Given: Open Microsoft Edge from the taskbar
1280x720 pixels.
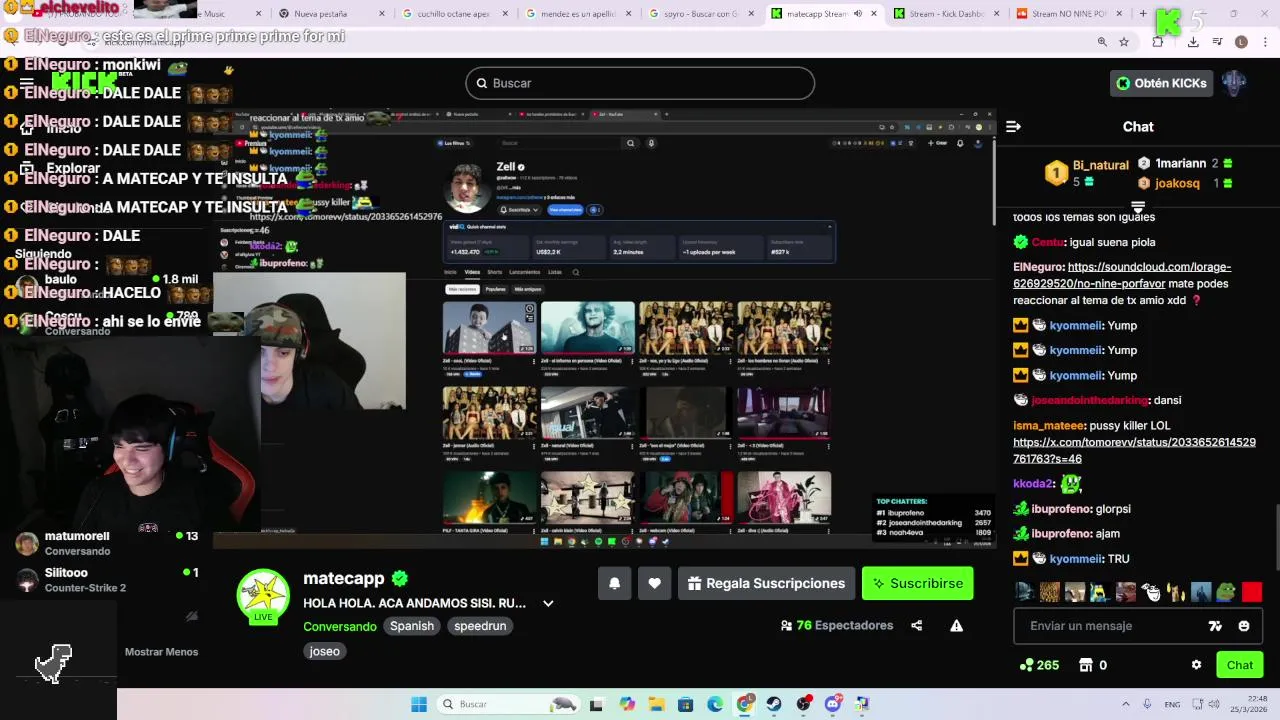Looking at the screenshot, I should (x=715, y=704).
